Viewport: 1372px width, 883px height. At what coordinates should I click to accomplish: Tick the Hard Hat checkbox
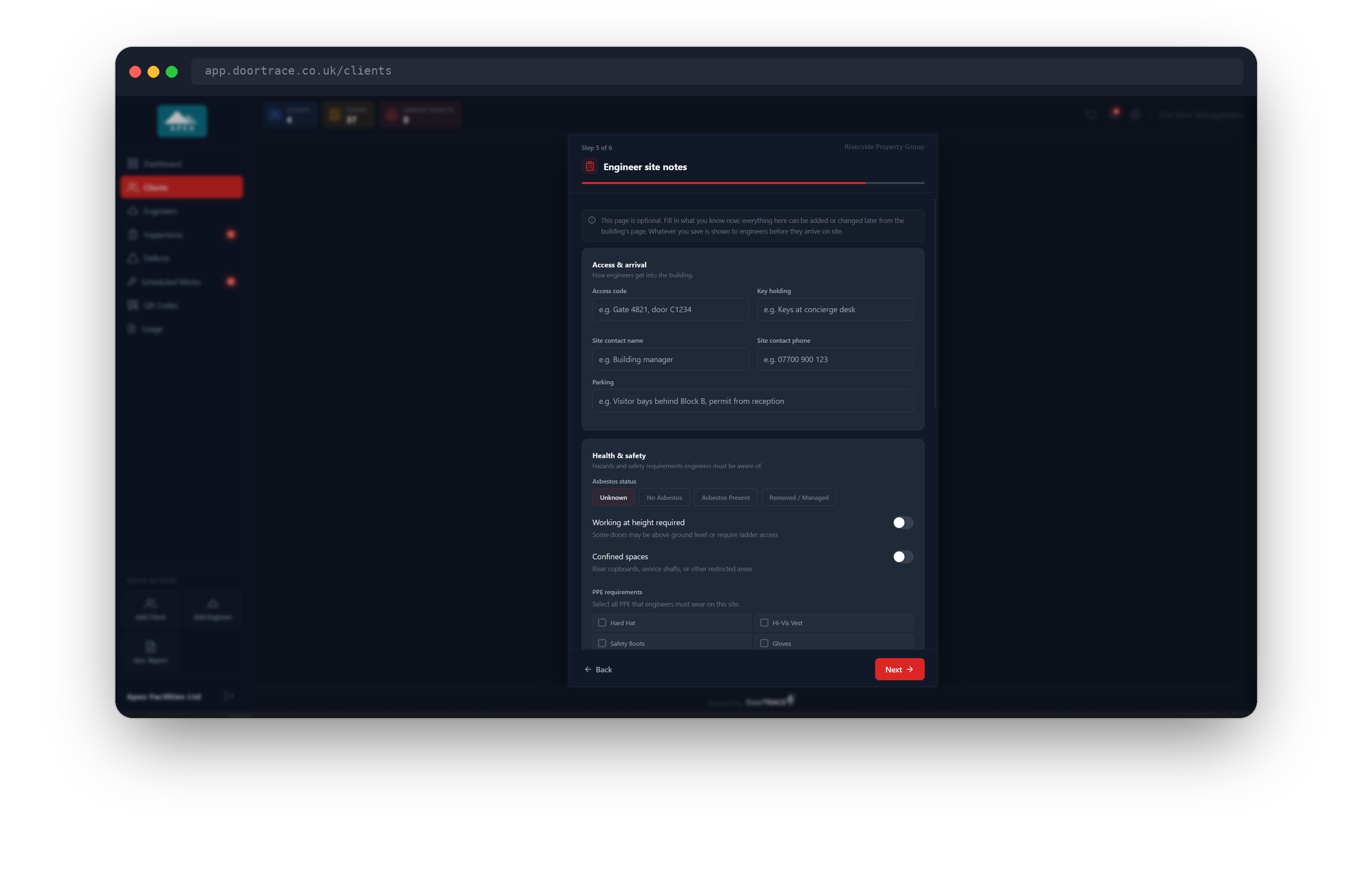pyautogui.click(x=602, y=623)
